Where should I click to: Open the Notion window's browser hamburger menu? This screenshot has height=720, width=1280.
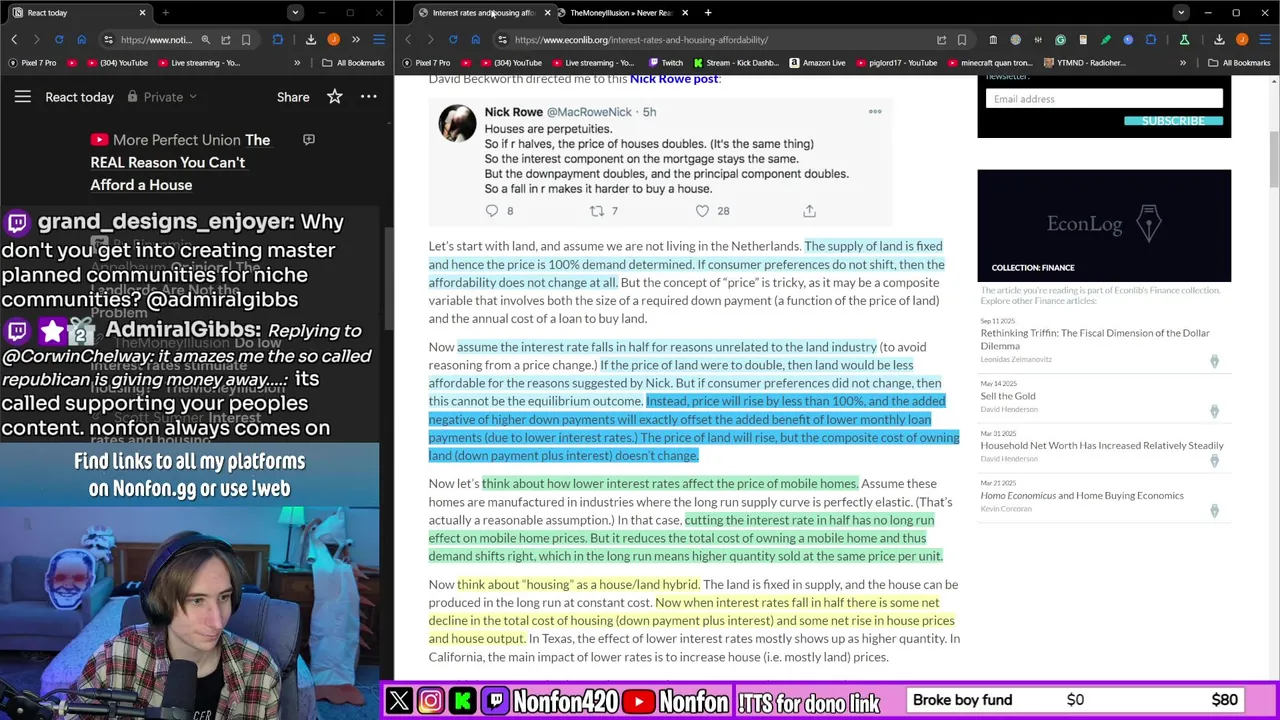(x=379, y=40)
